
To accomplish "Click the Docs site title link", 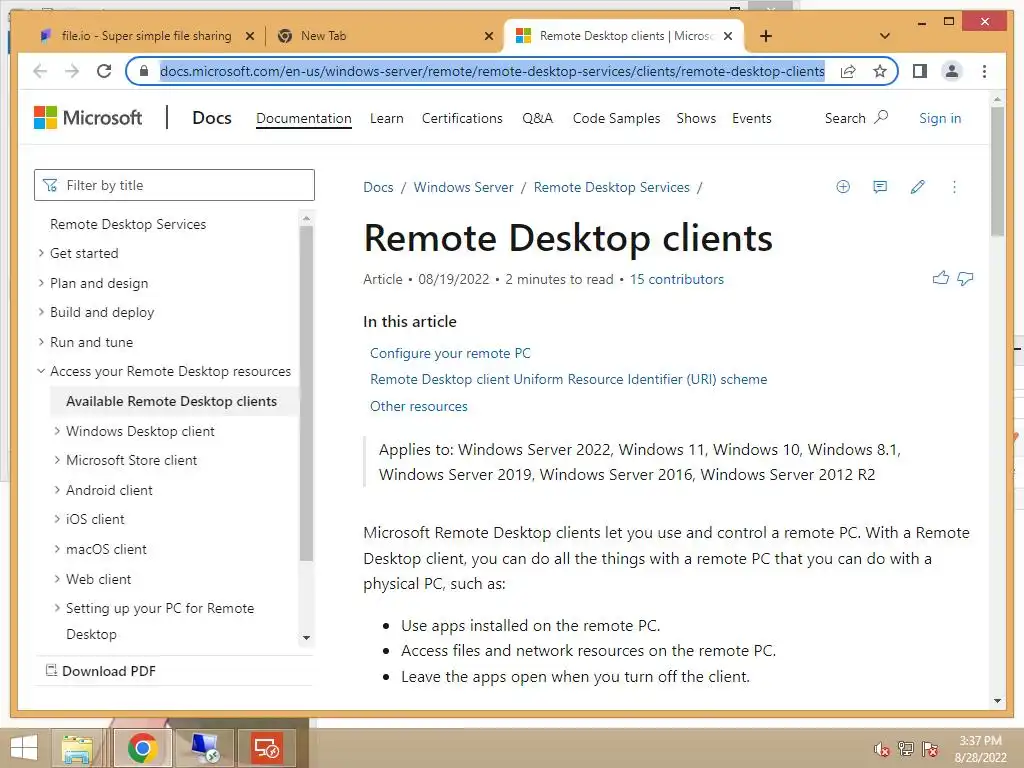I will (212, 118).
